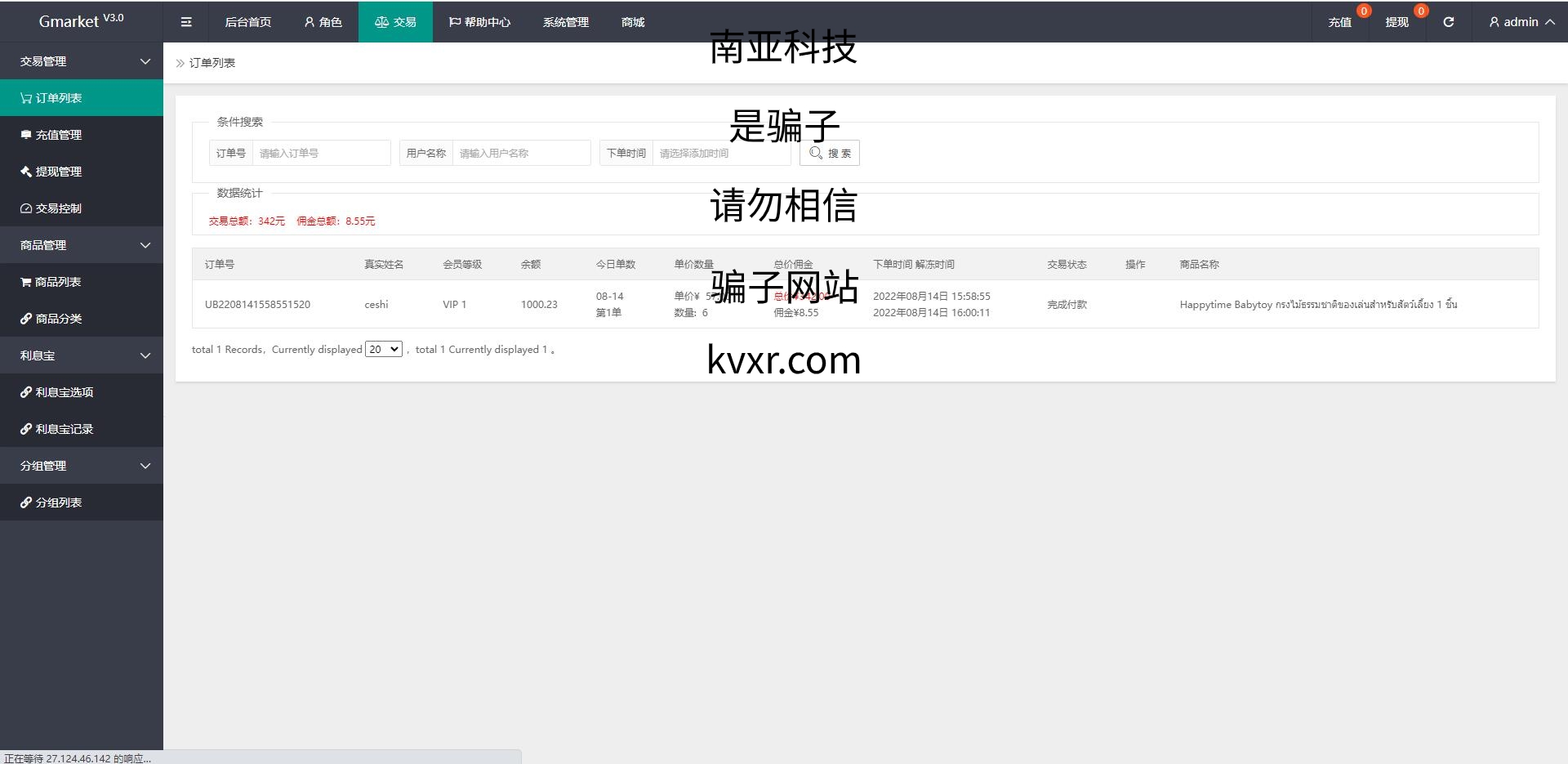
Task: Open 商品分类 in sidebar
Action: pos(82,319)
